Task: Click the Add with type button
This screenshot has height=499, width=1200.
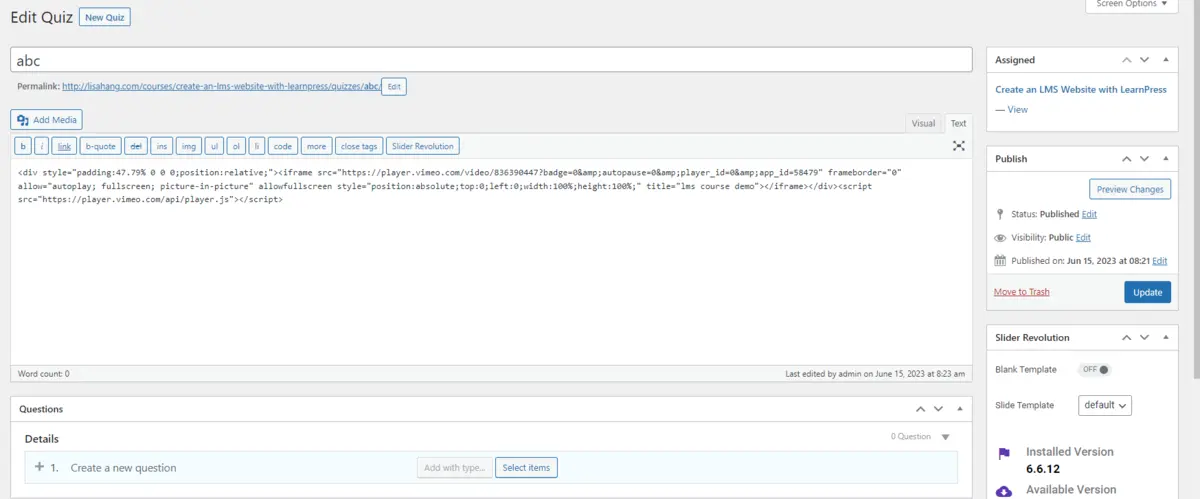Action: (x=454, y=468)
